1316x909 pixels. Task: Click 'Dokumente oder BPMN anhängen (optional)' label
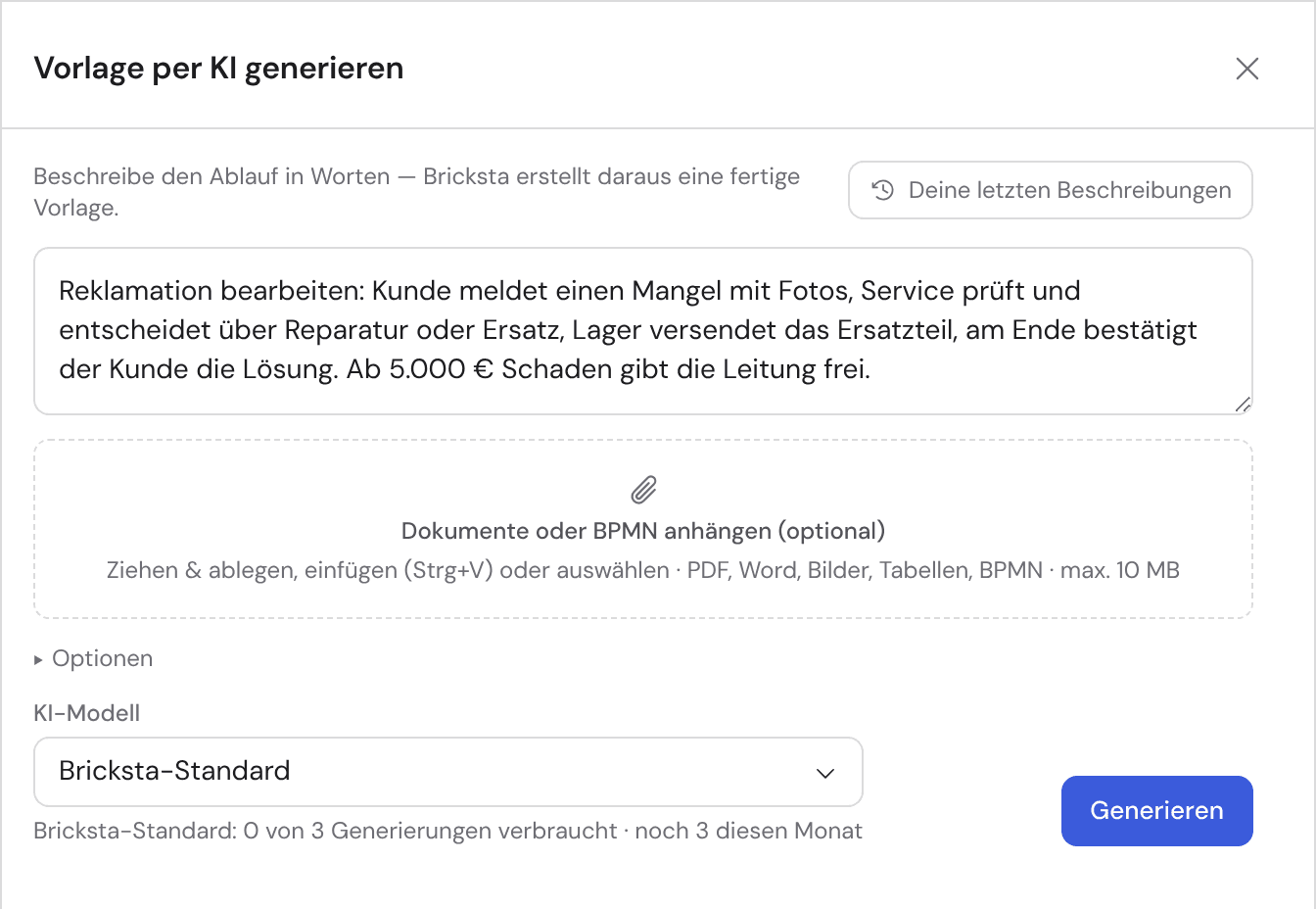point(643,531)
